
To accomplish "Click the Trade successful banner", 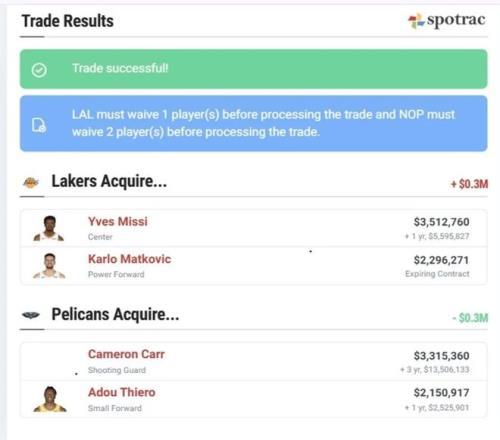I will [254, 69].
